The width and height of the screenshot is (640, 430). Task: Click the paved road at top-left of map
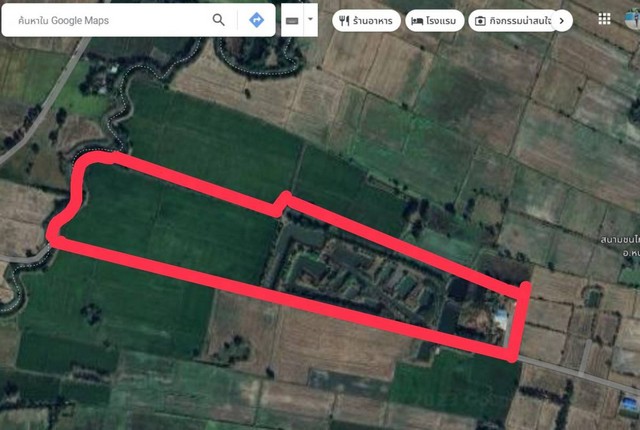[48, 100]
